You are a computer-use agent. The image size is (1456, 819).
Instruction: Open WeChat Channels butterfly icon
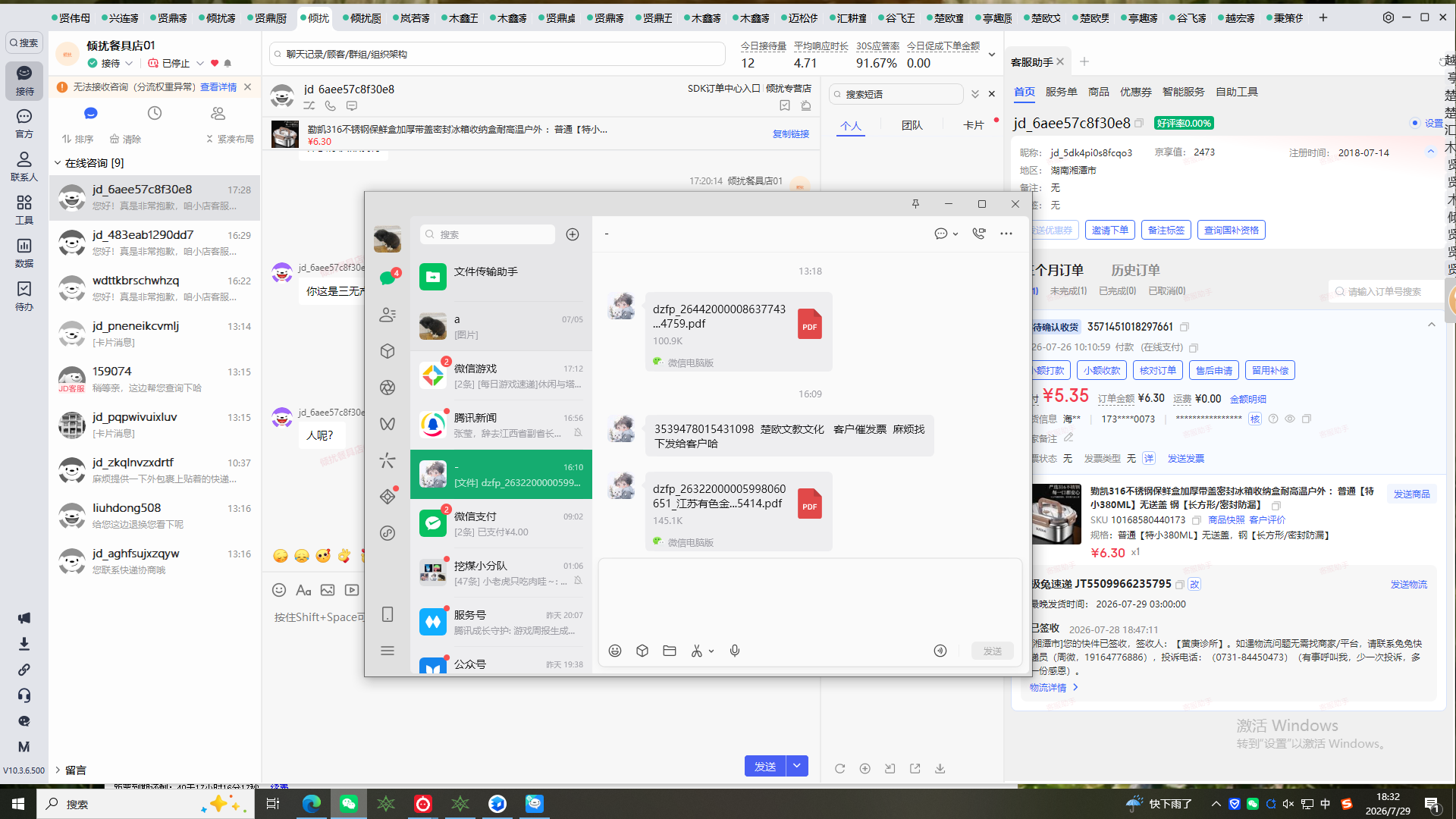click(x=388, y=424)
